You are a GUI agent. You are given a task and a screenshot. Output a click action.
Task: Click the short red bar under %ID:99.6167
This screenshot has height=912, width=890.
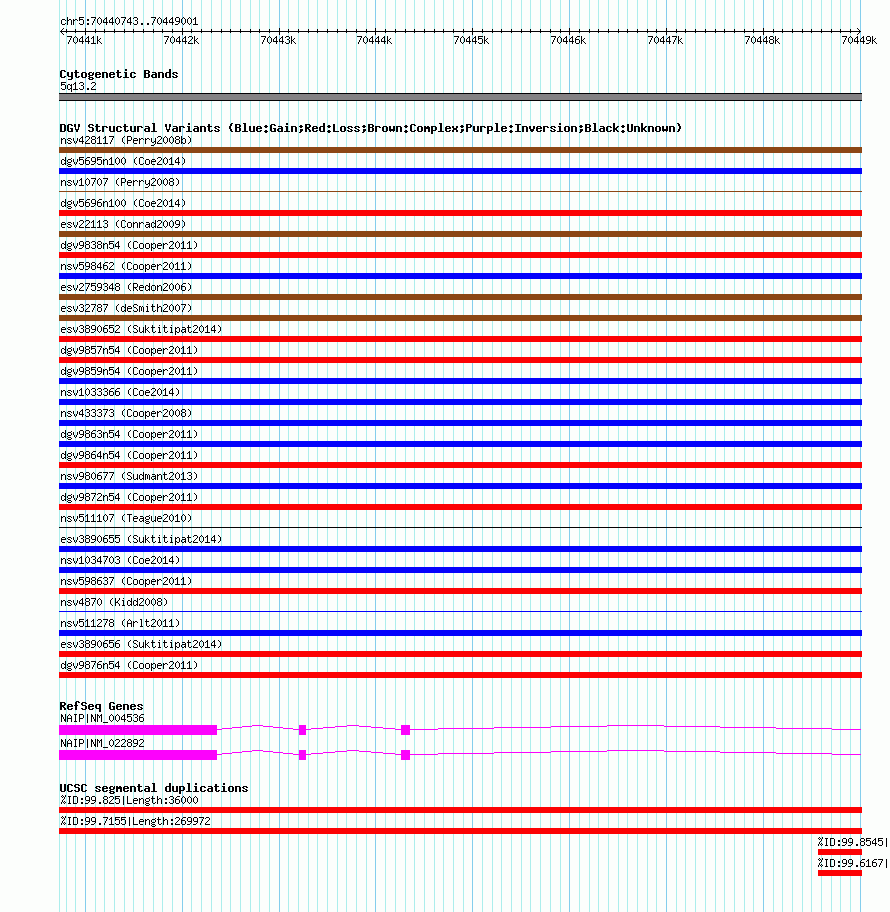tap(839, 872)
